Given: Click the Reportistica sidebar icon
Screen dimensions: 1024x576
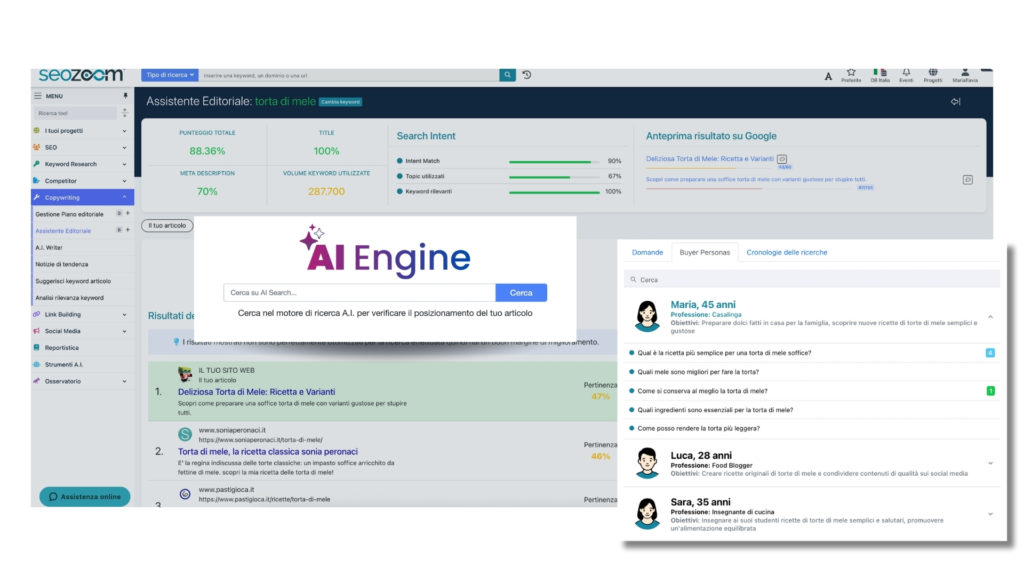Looking at the screenshot, I should click(37, 347).
